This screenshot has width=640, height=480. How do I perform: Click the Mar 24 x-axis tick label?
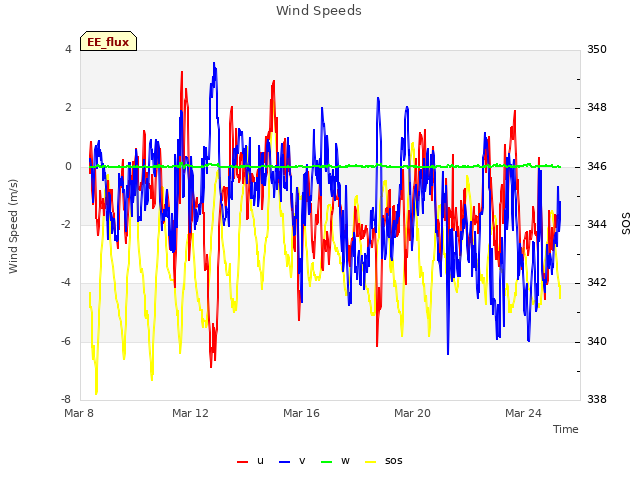pos(523,413)
